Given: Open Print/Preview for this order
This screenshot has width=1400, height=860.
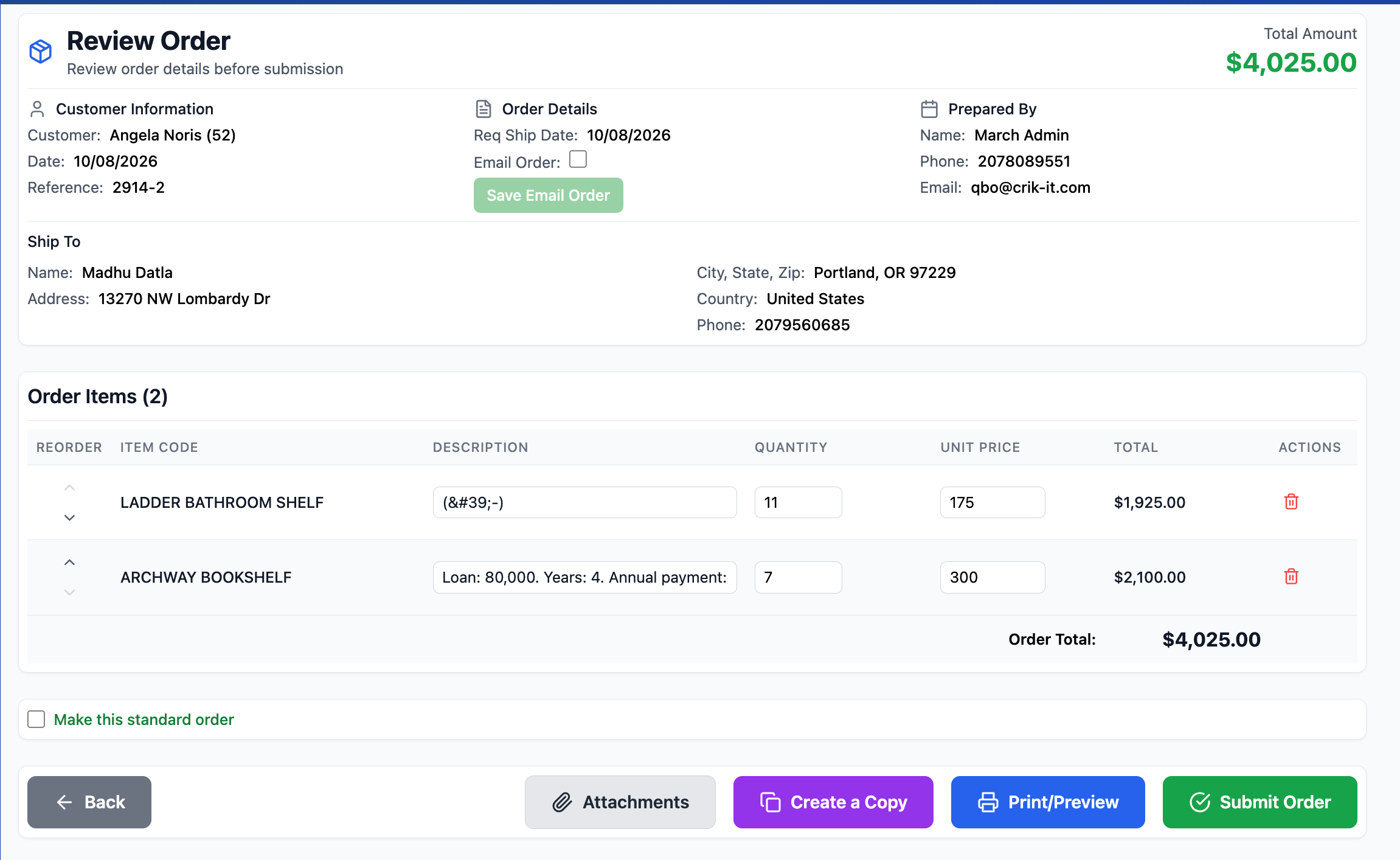Looking at the screenshot, I should pyautogui.click(x=1048, y=802).
